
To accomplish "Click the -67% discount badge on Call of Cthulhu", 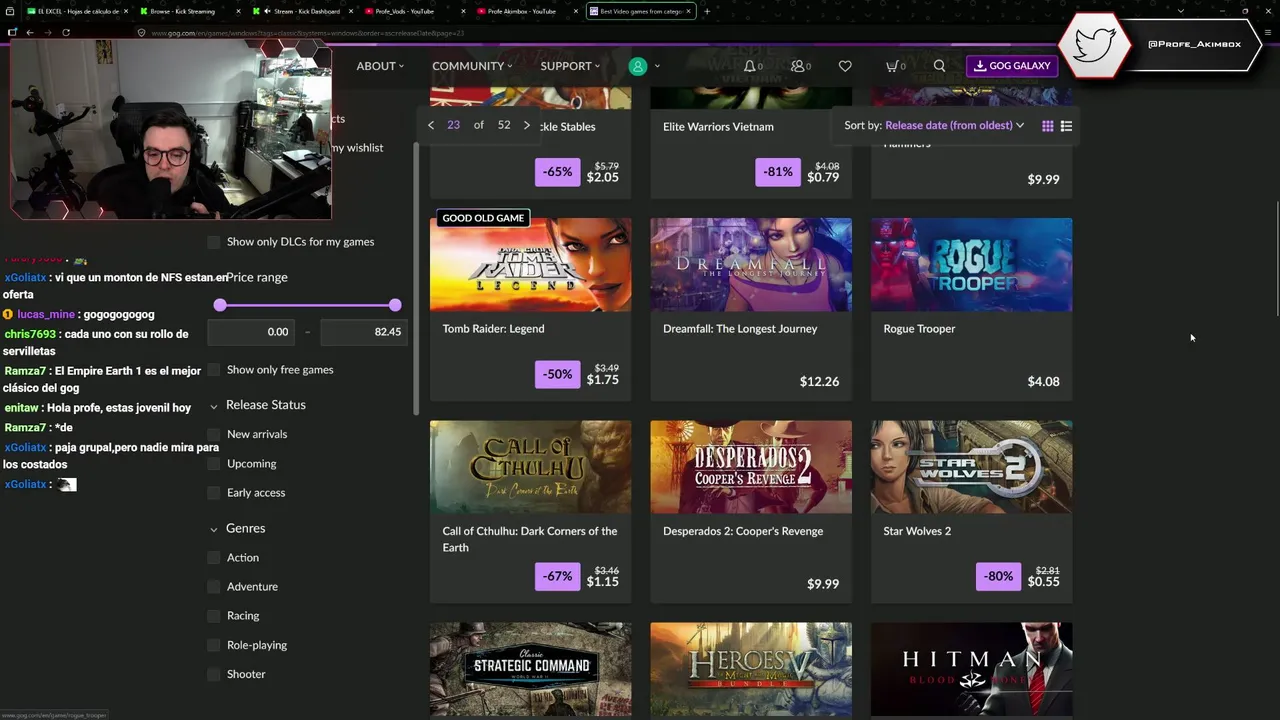I will tap(557, 576).
